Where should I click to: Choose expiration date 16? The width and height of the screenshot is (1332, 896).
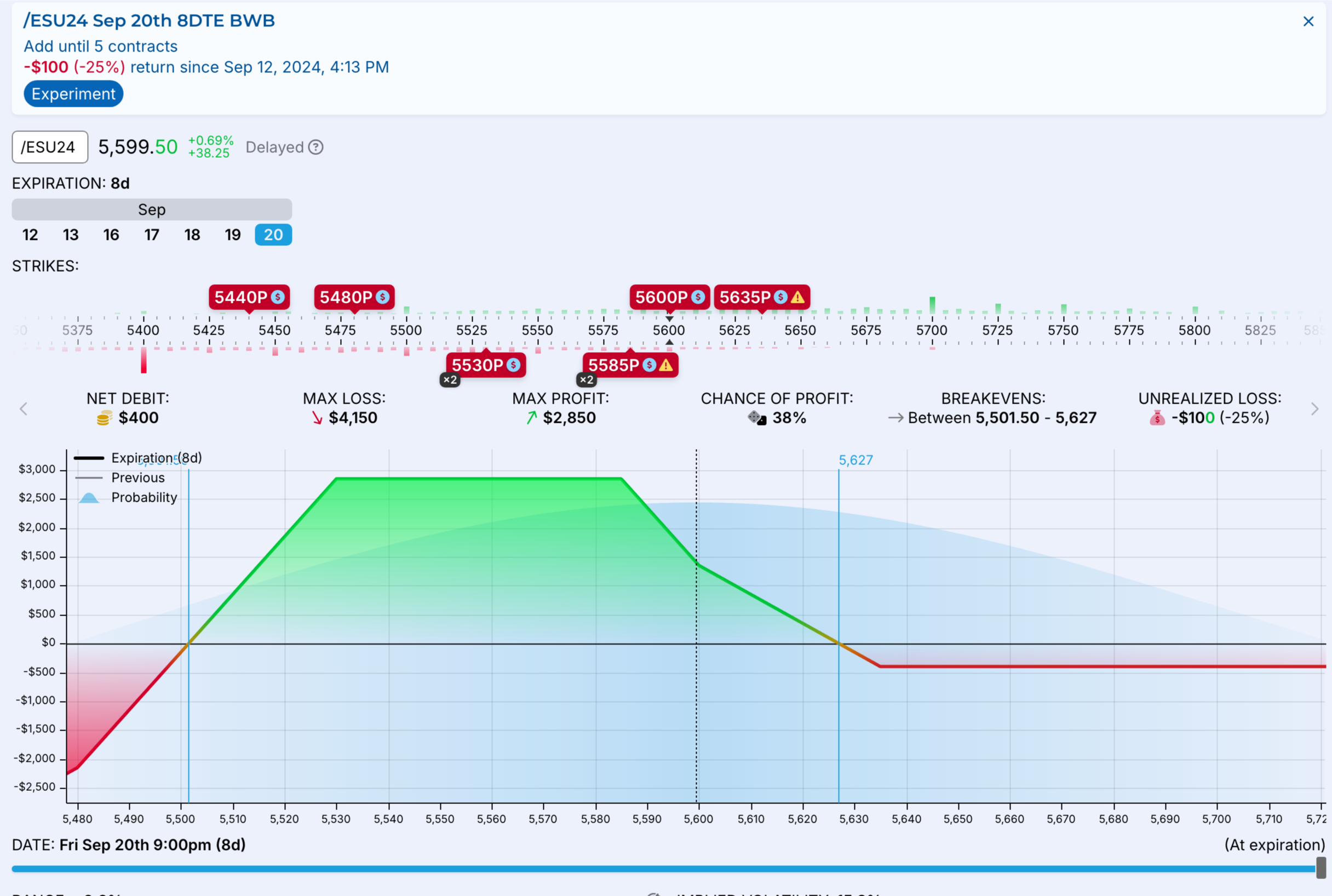[111, 235]
